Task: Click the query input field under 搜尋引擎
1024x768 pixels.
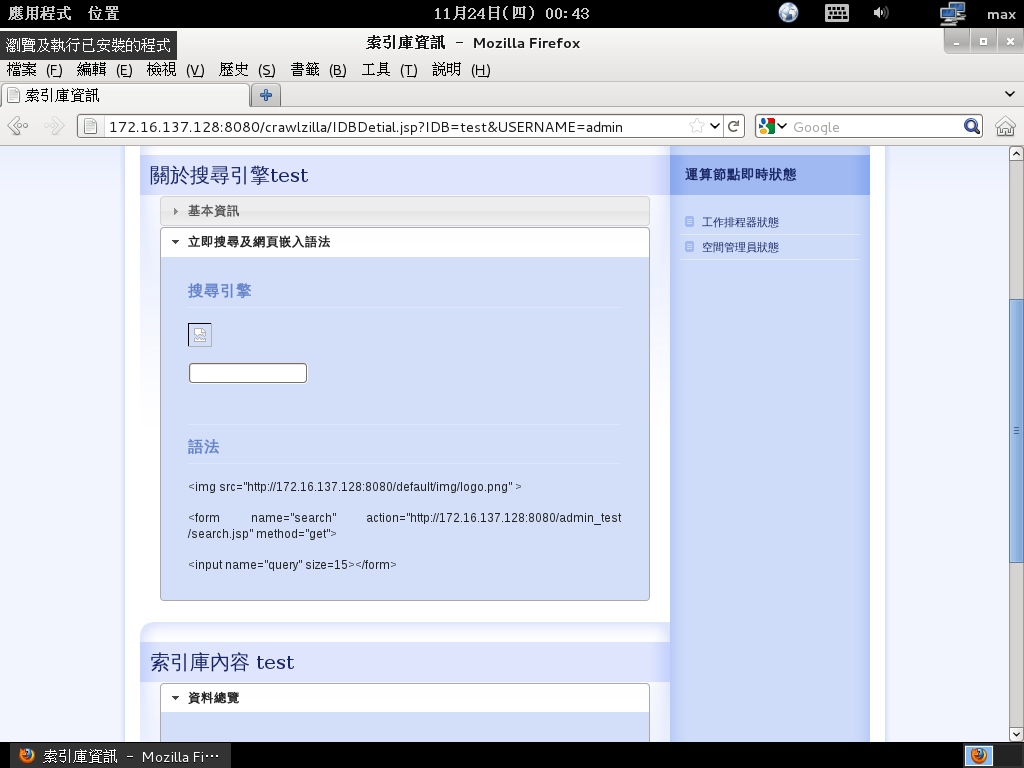Action: [248, 373]
